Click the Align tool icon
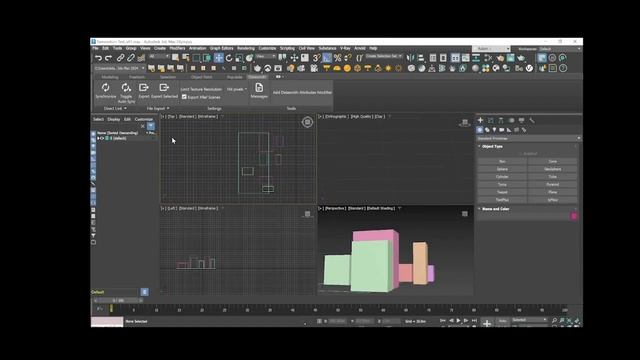 420,58
